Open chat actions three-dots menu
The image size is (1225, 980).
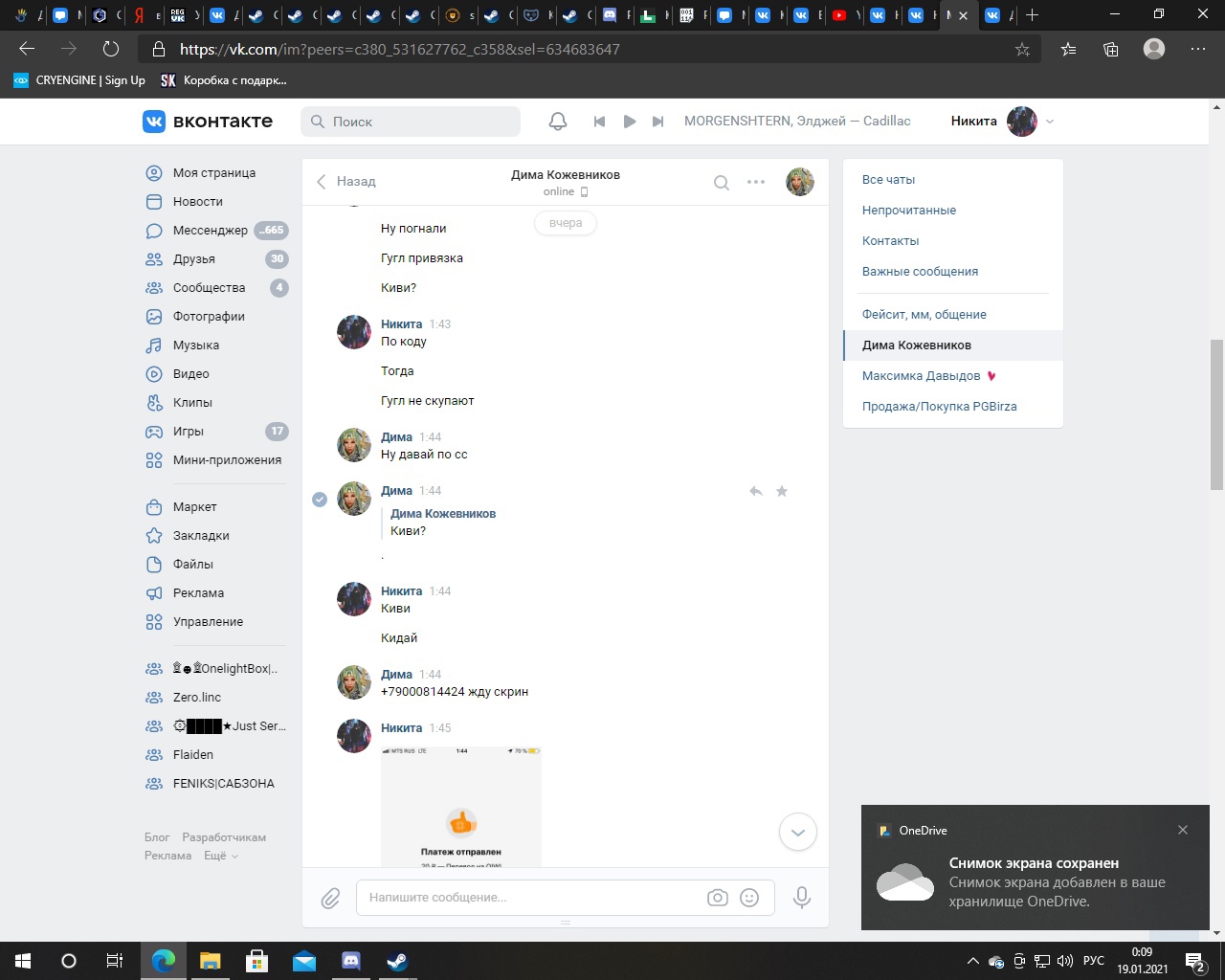(x=756, y=182)
